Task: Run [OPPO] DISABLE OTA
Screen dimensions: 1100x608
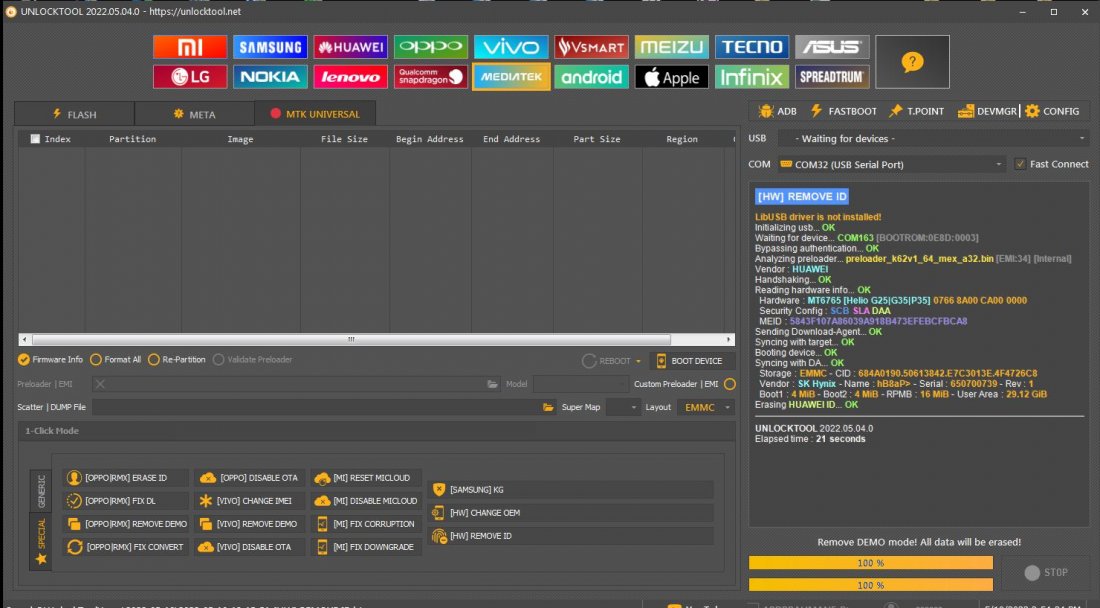Action: tap(249, 478)
